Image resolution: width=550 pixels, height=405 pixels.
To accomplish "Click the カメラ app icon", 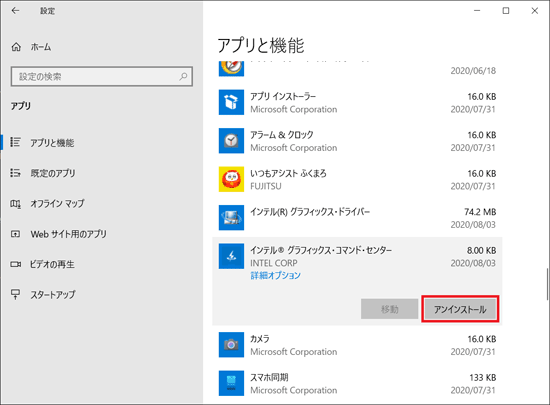I will 231,345.
